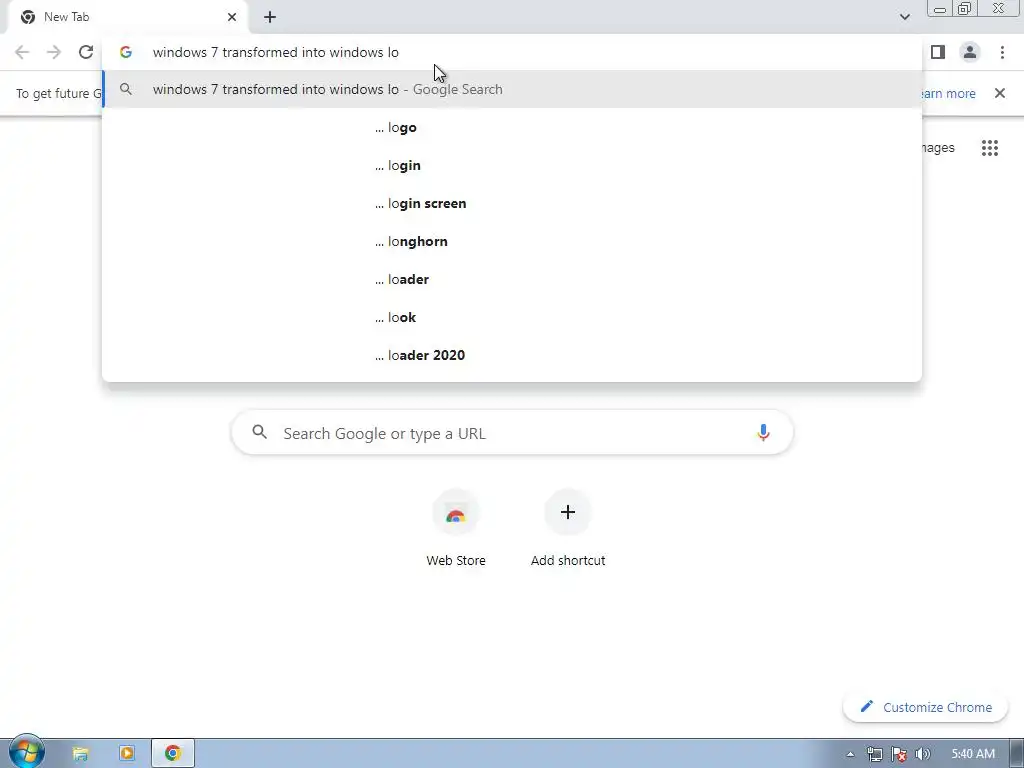Open File Explorer from the taskbar

pyautogui.click(x=80, y=753)
